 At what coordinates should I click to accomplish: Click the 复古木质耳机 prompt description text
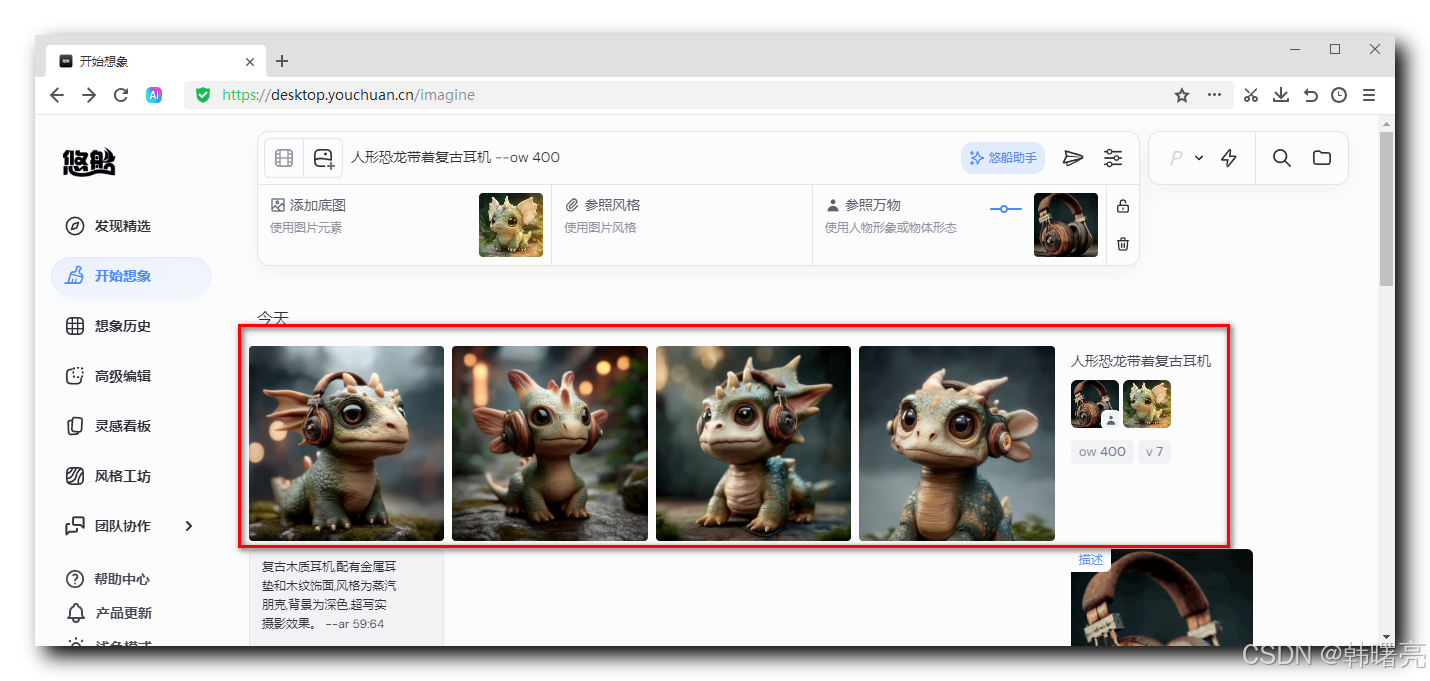point(330,595)
